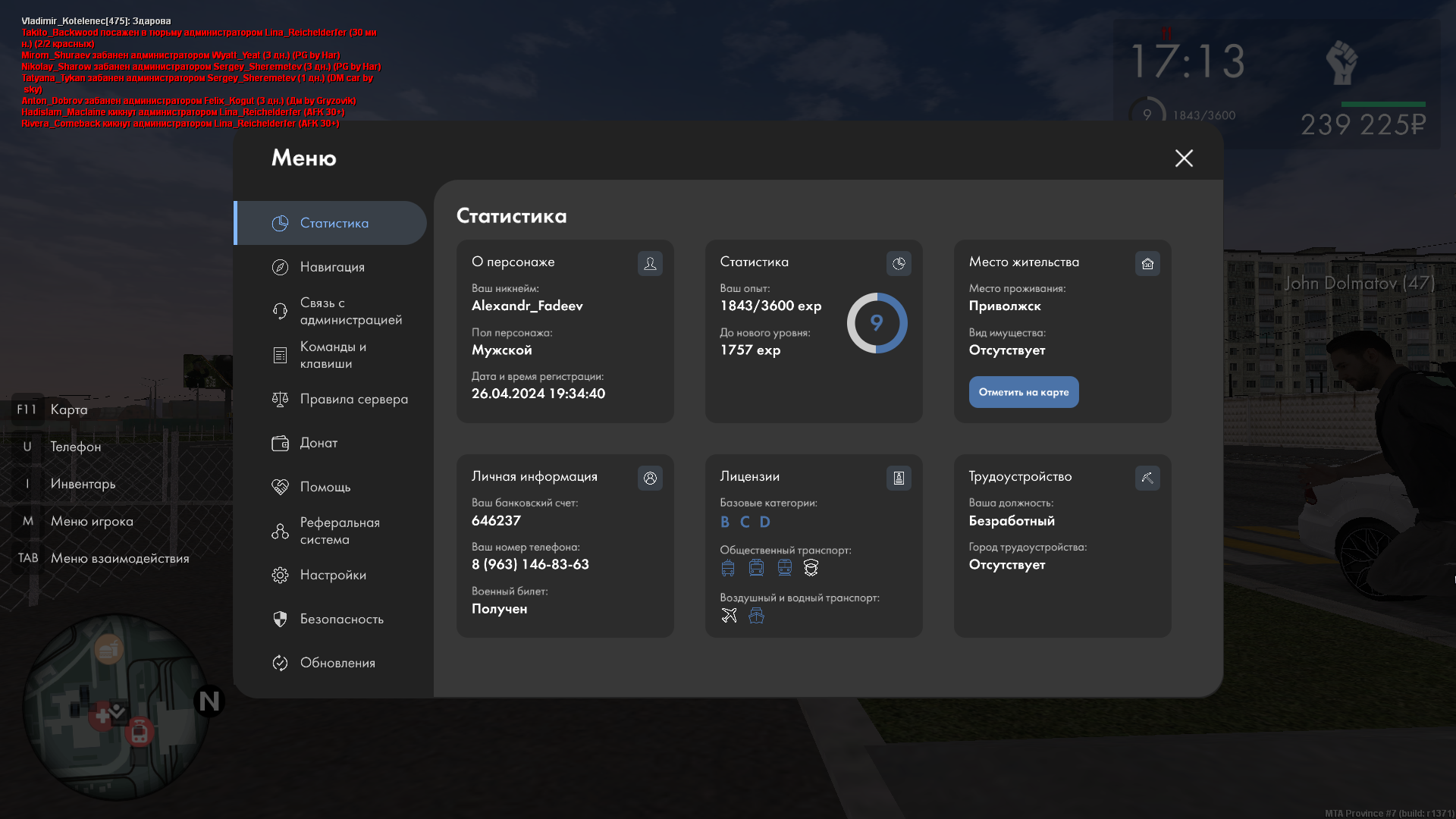1456x819 pixels.
Task: Click the license category B letter
Action: tap(725, 522)
